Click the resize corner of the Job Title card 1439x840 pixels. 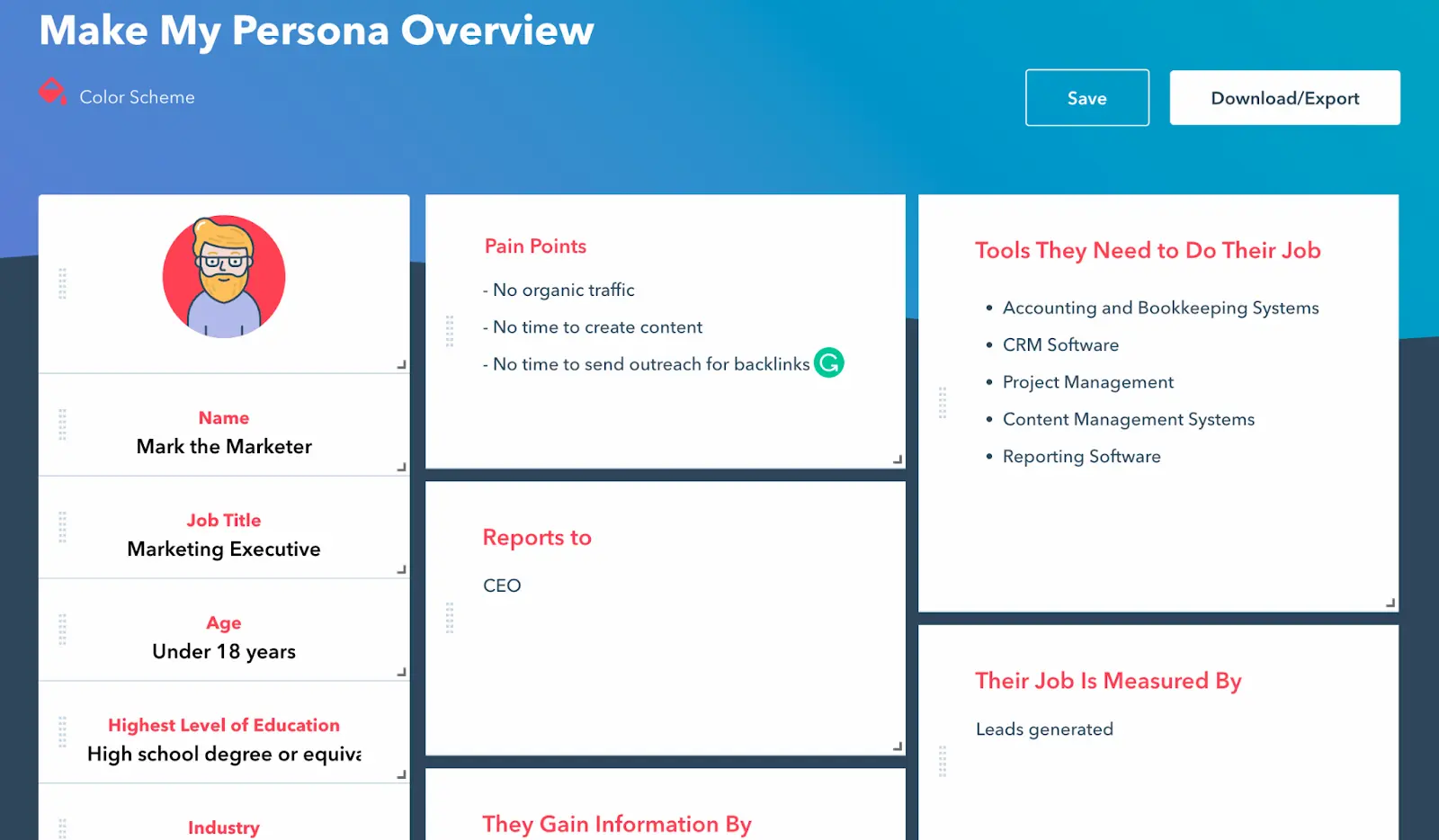(402, 570)
